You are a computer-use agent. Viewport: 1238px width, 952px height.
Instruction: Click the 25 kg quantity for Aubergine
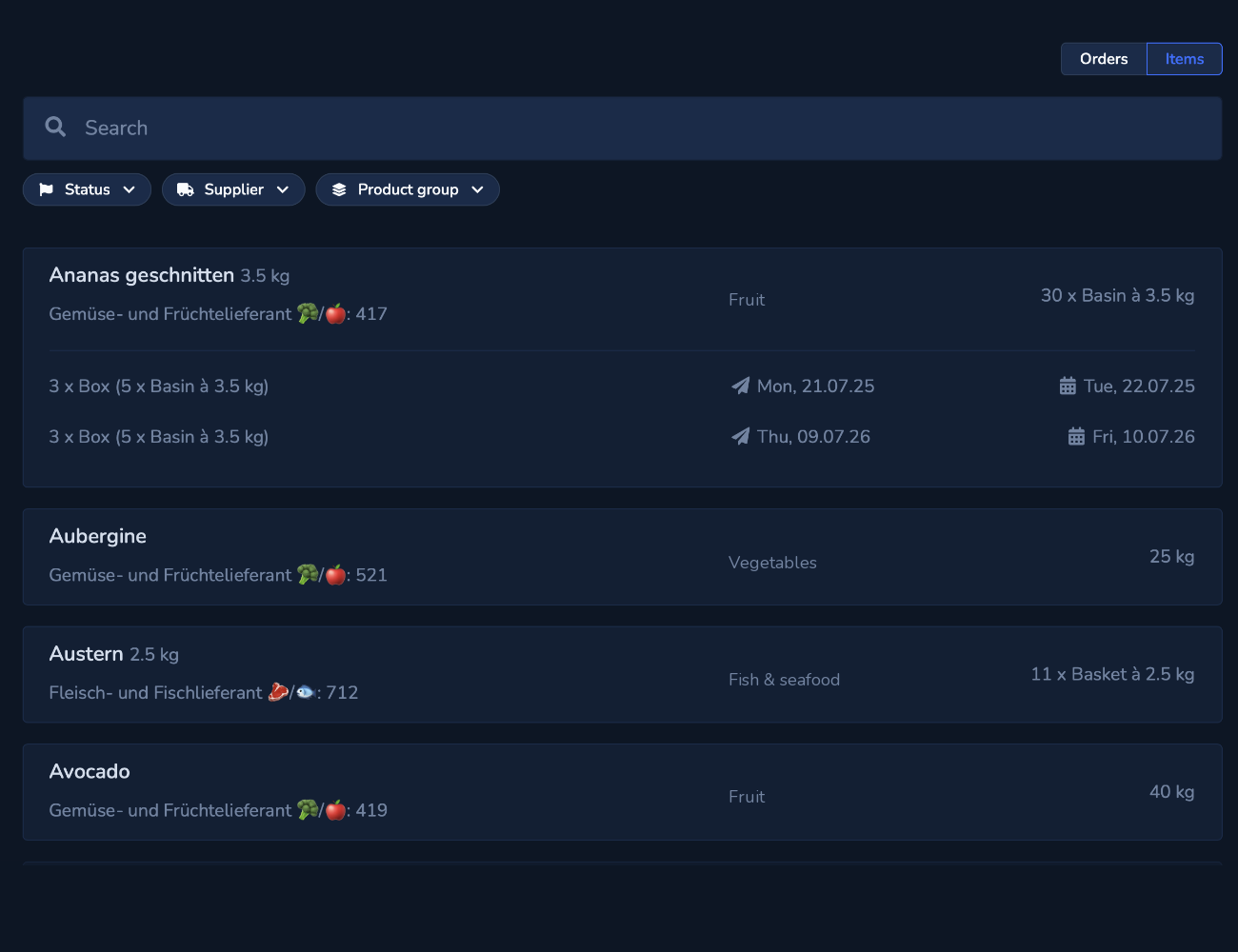(x=1172, y=556)
